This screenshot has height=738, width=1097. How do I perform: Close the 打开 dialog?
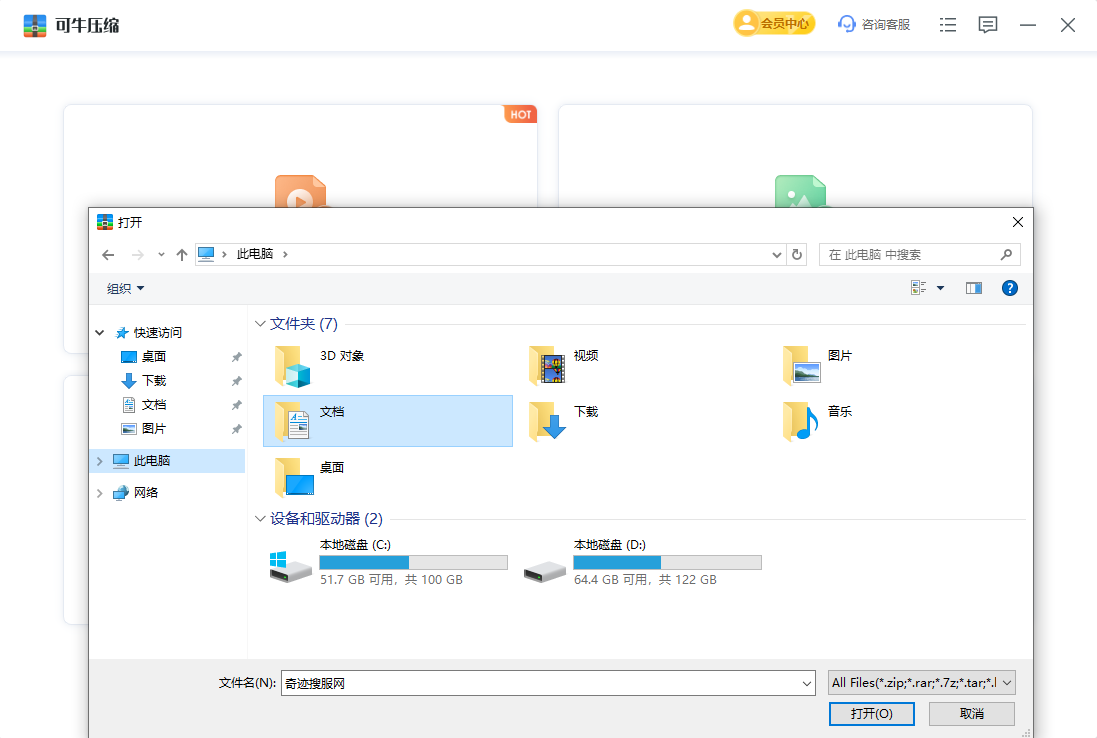[1018, 222]
